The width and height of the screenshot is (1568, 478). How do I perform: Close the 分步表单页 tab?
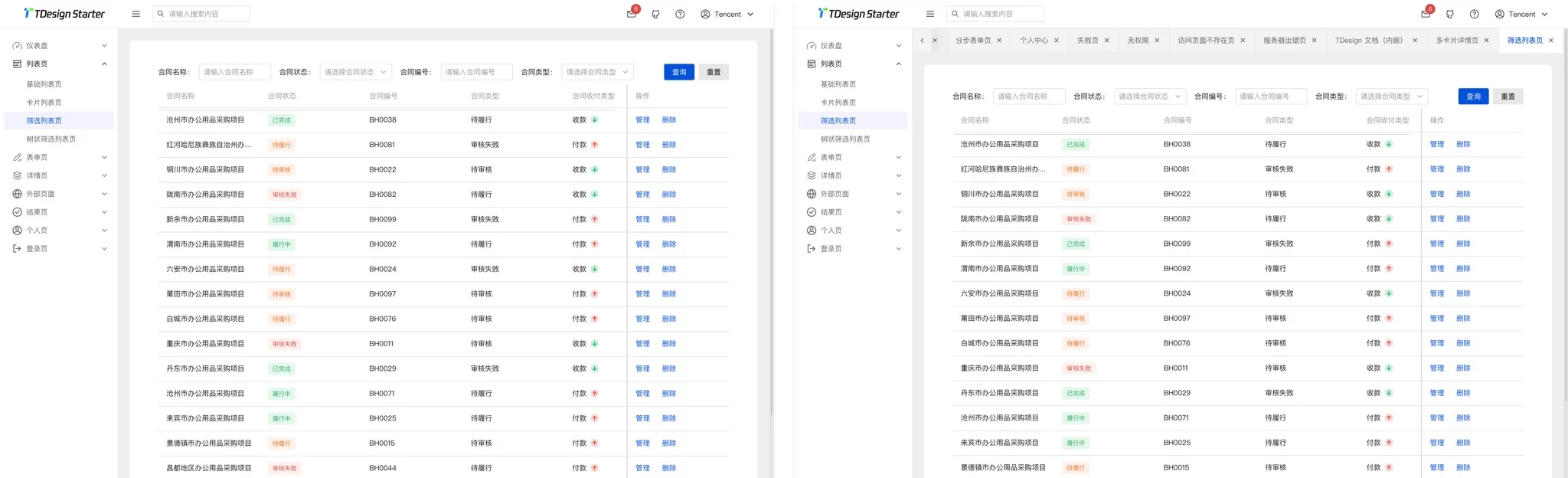coord(999,41)
